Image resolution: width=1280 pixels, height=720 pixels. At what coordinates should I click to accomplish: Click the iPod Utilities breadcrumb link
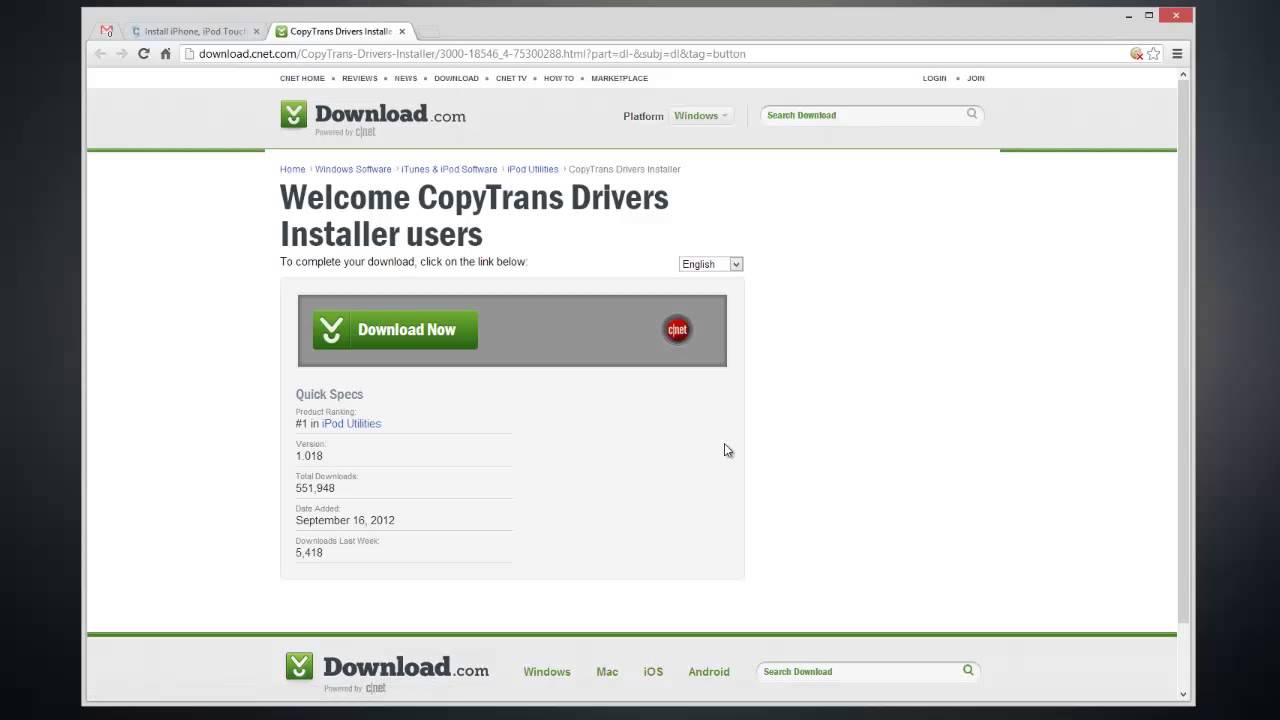pyautogui.click(x=532, y=169)
